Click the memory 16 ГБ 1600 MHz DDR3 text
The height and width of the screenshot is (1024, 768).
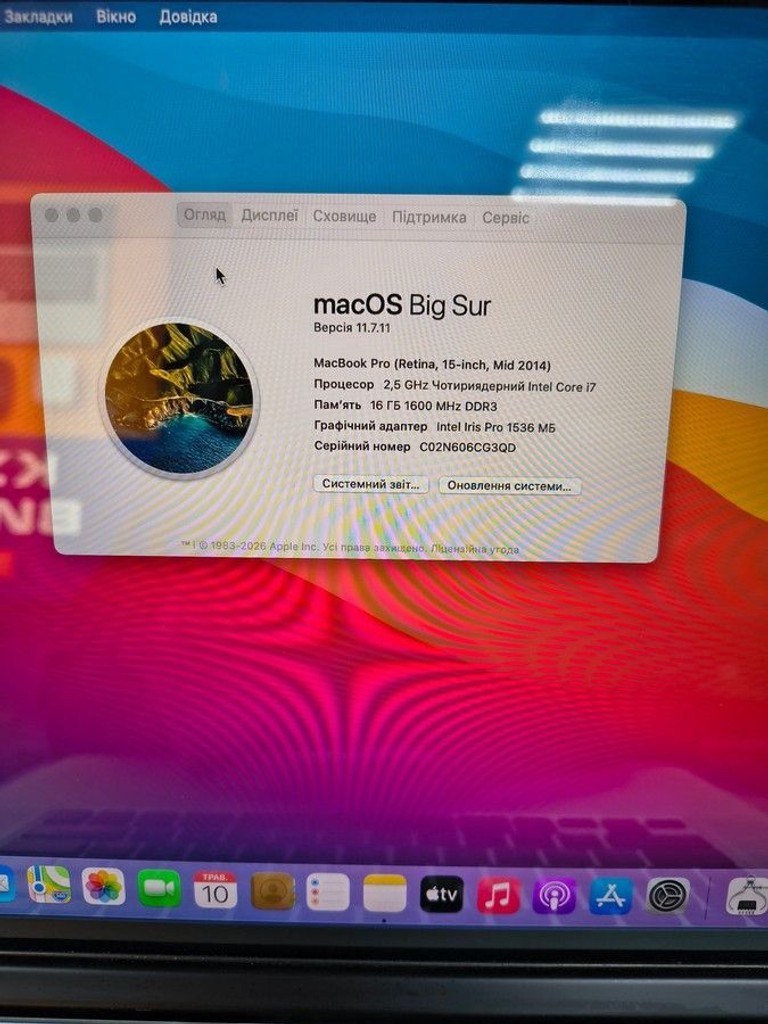[434, 406]
